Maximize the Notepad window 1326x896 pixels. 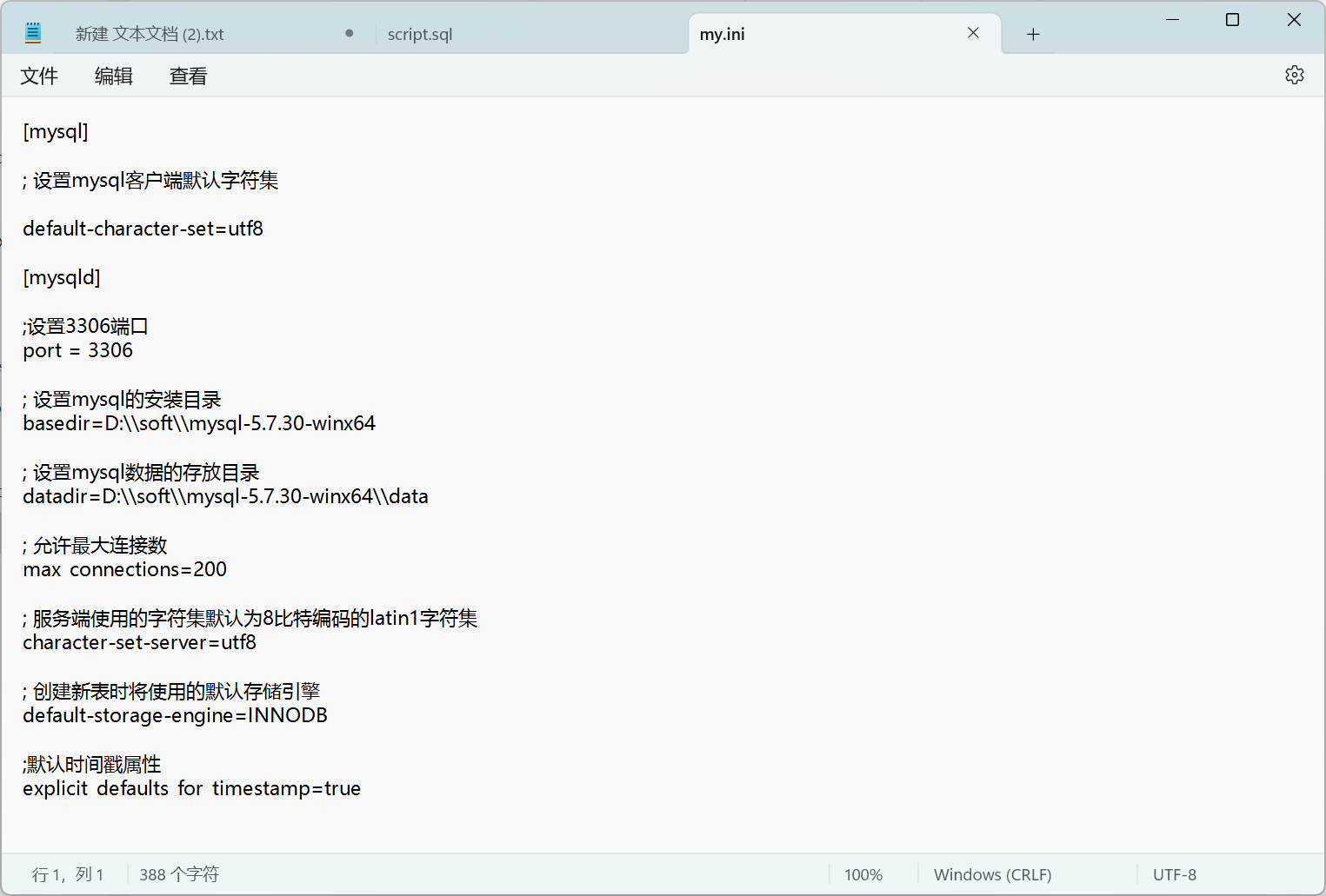tap(1232, 19)
